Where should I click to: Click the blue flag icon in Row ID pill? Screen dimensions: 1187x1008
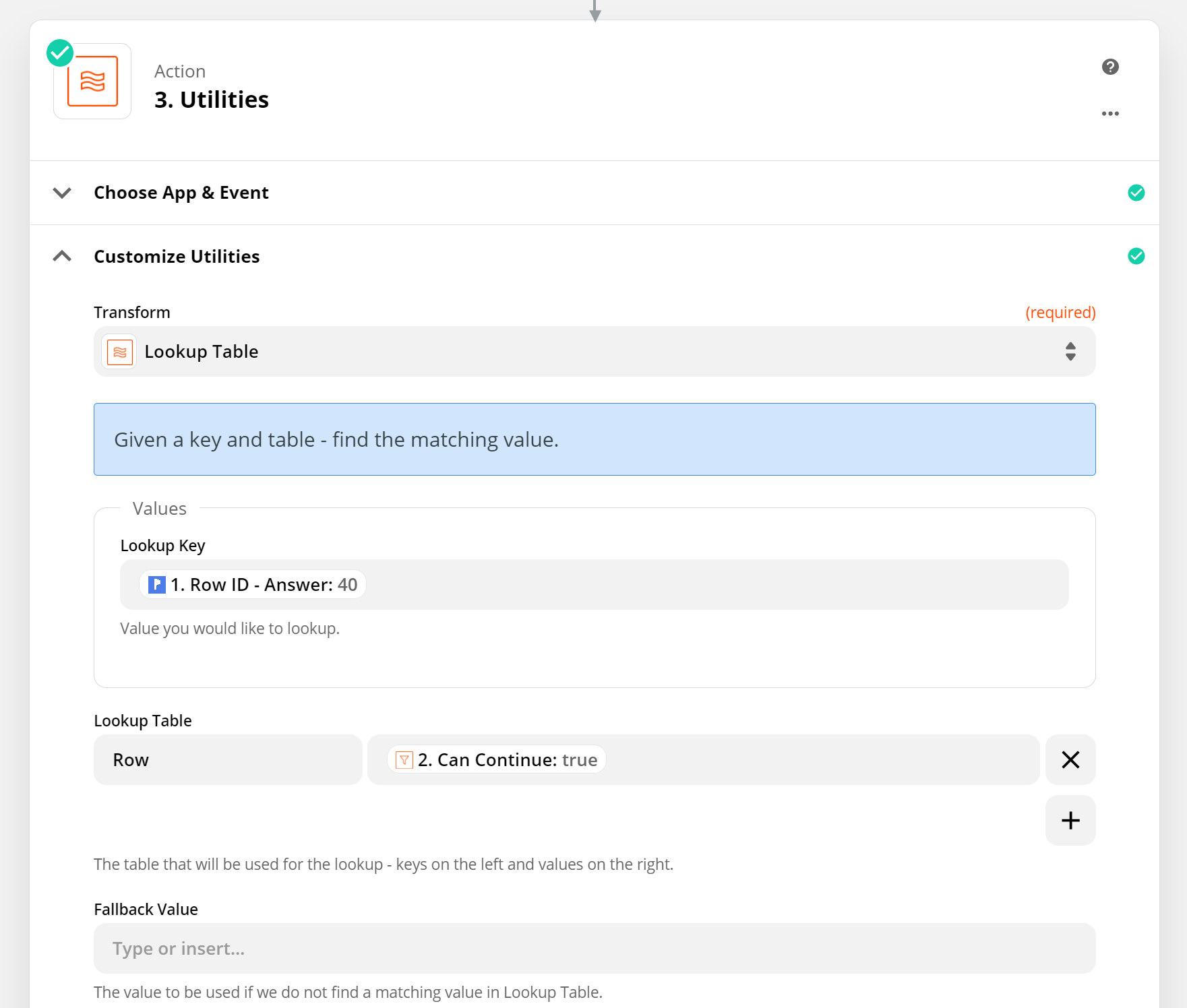156,584
